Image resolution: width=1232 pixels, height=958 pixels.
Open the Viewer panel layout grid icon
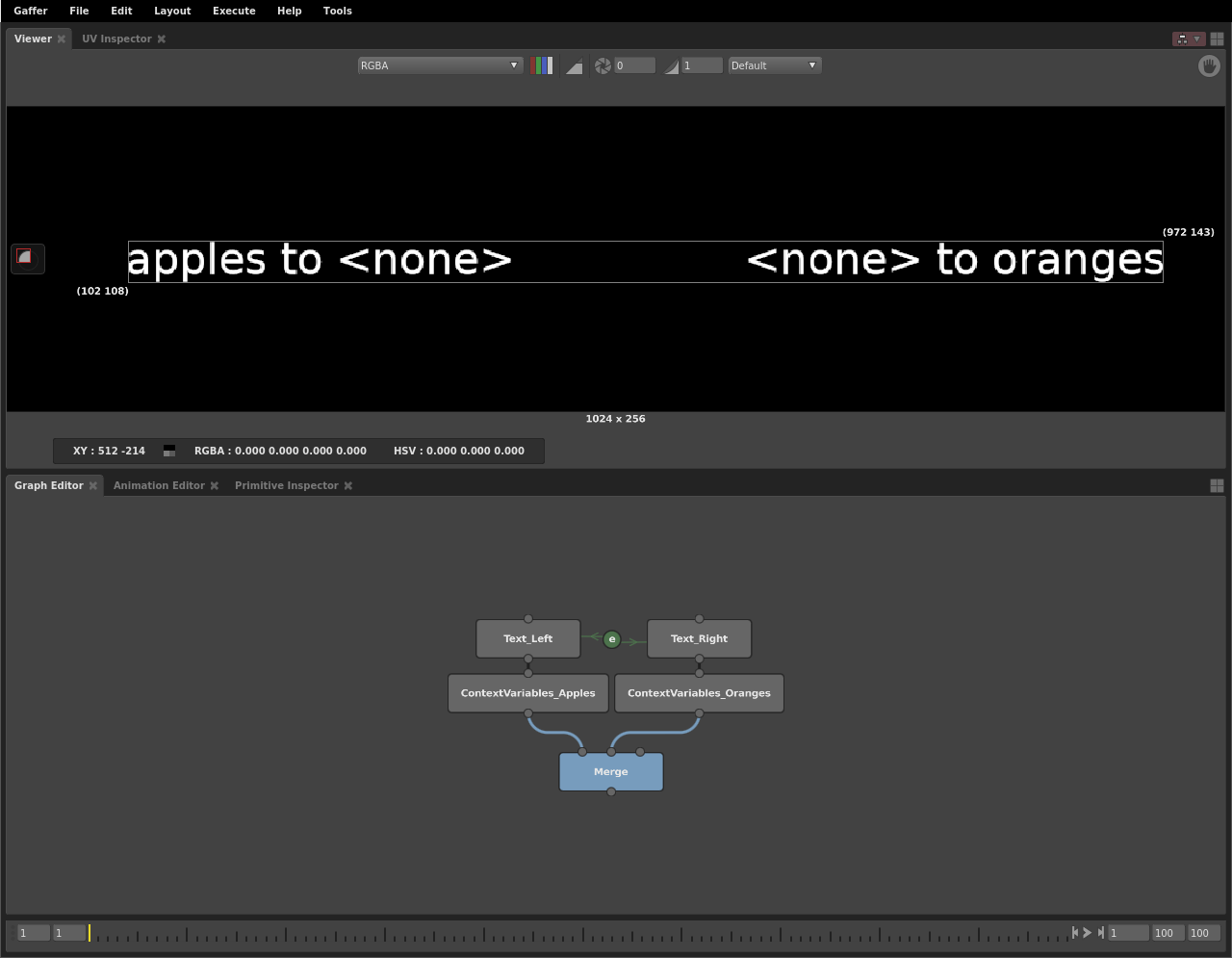1217,39
